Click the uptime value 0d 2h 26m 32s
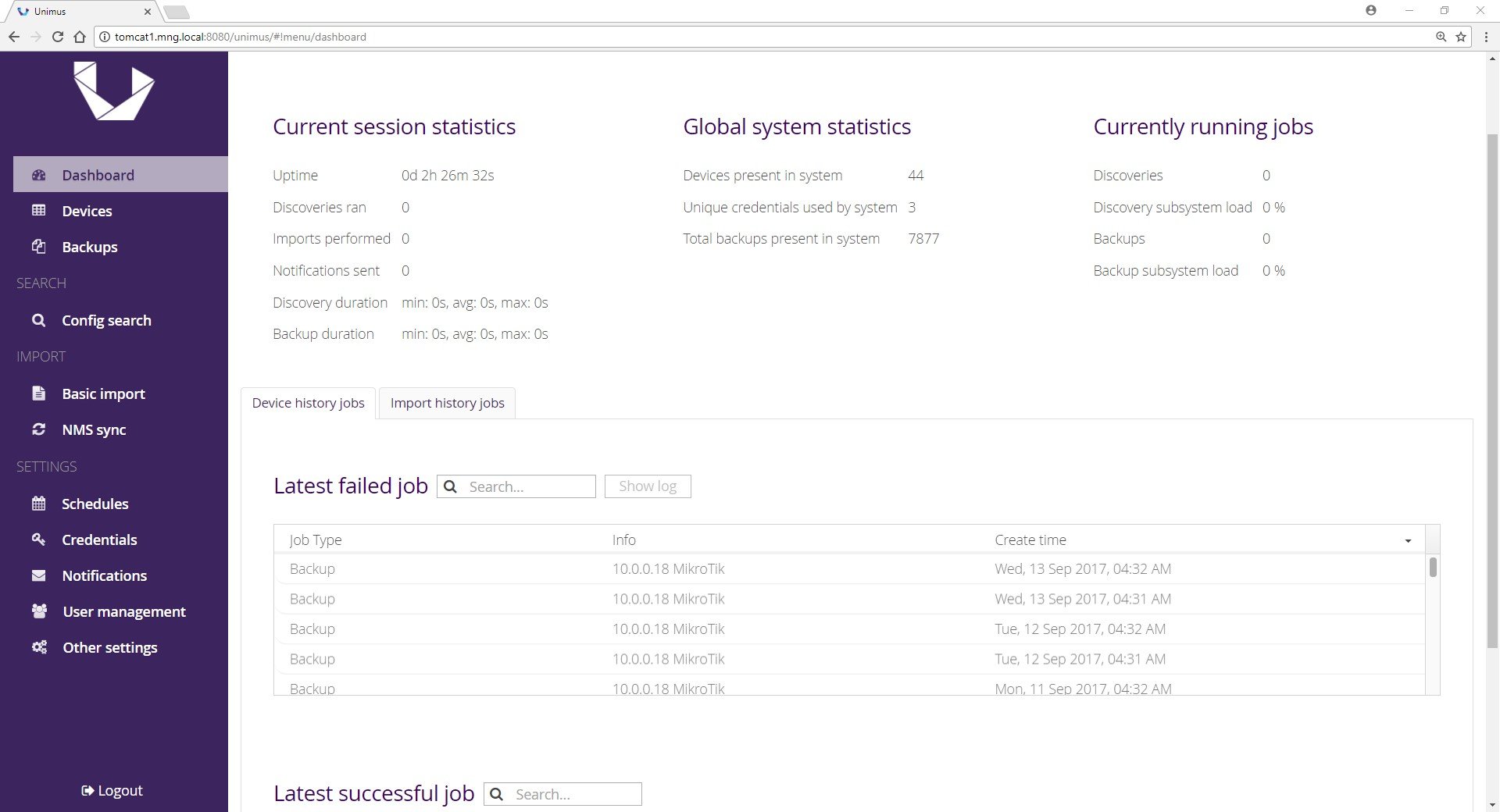This screenshot has width=1500, height=812. [x=448, y=176]
